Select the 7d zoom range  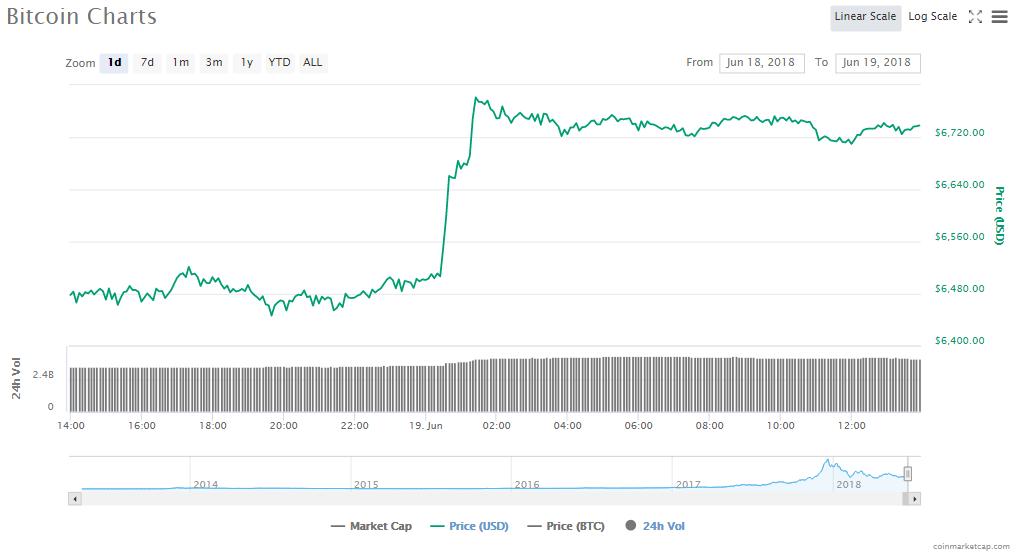coord(147,63)
